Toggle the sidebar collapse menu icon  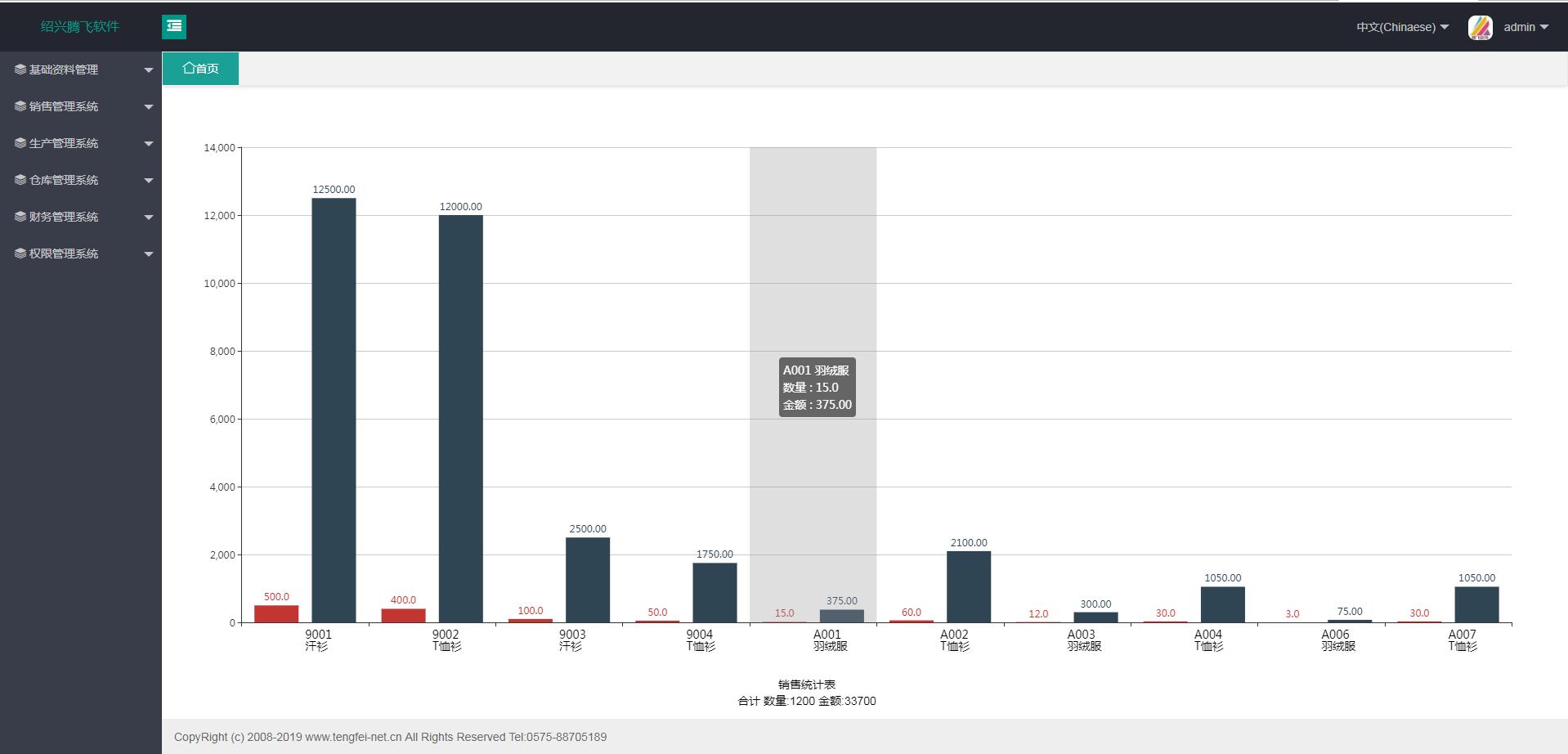coord(174,27)
